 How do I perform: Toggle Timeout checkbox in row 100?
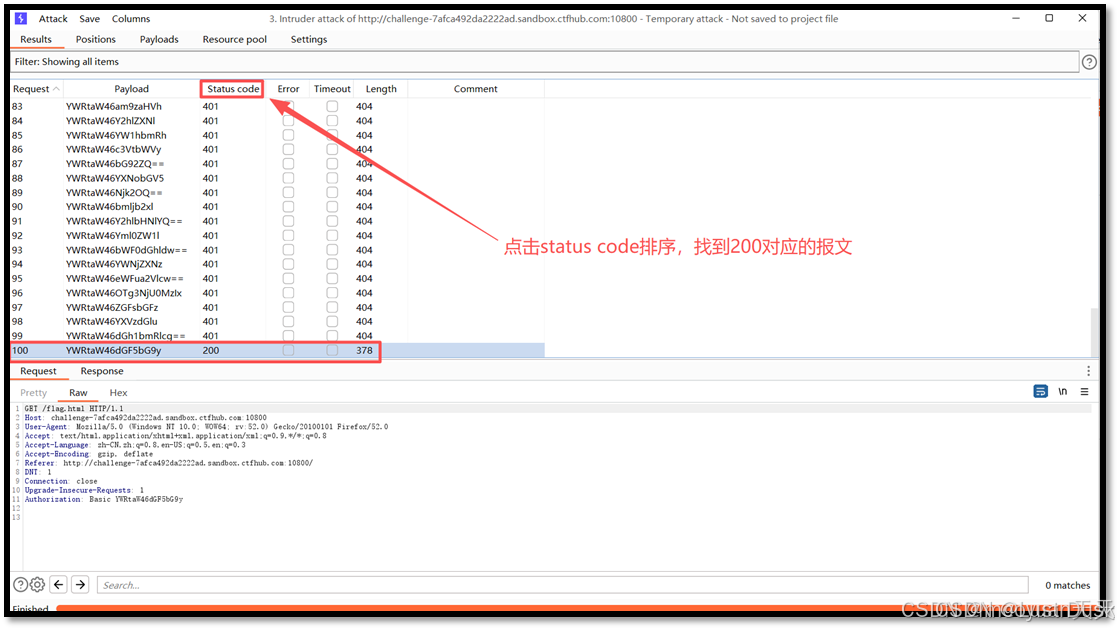[332, 350]
